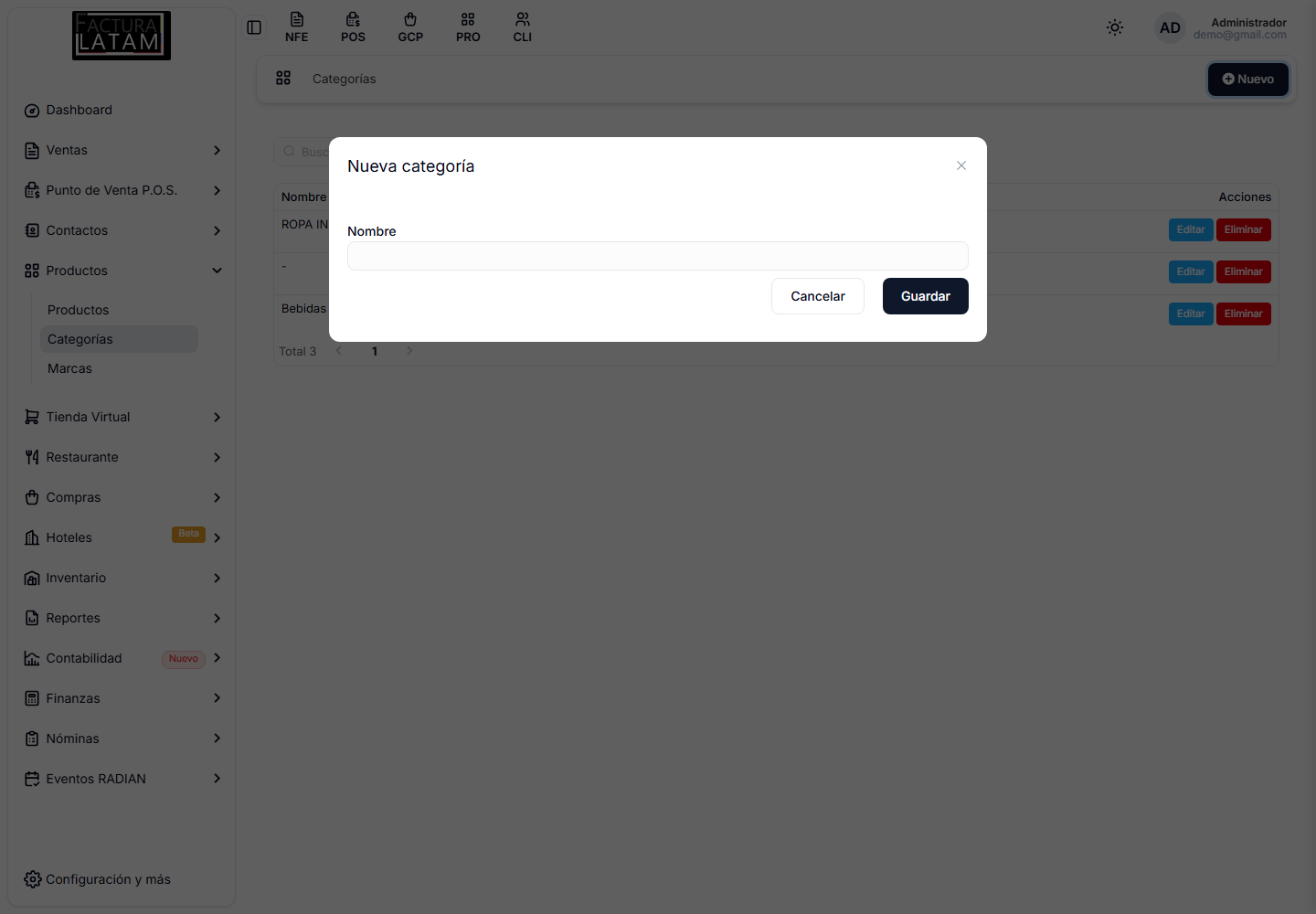The height and width of the screenshot is (914, 1316).
Task: Click the Guardar button
Action: pyautogui.click(x=926, y=296)
